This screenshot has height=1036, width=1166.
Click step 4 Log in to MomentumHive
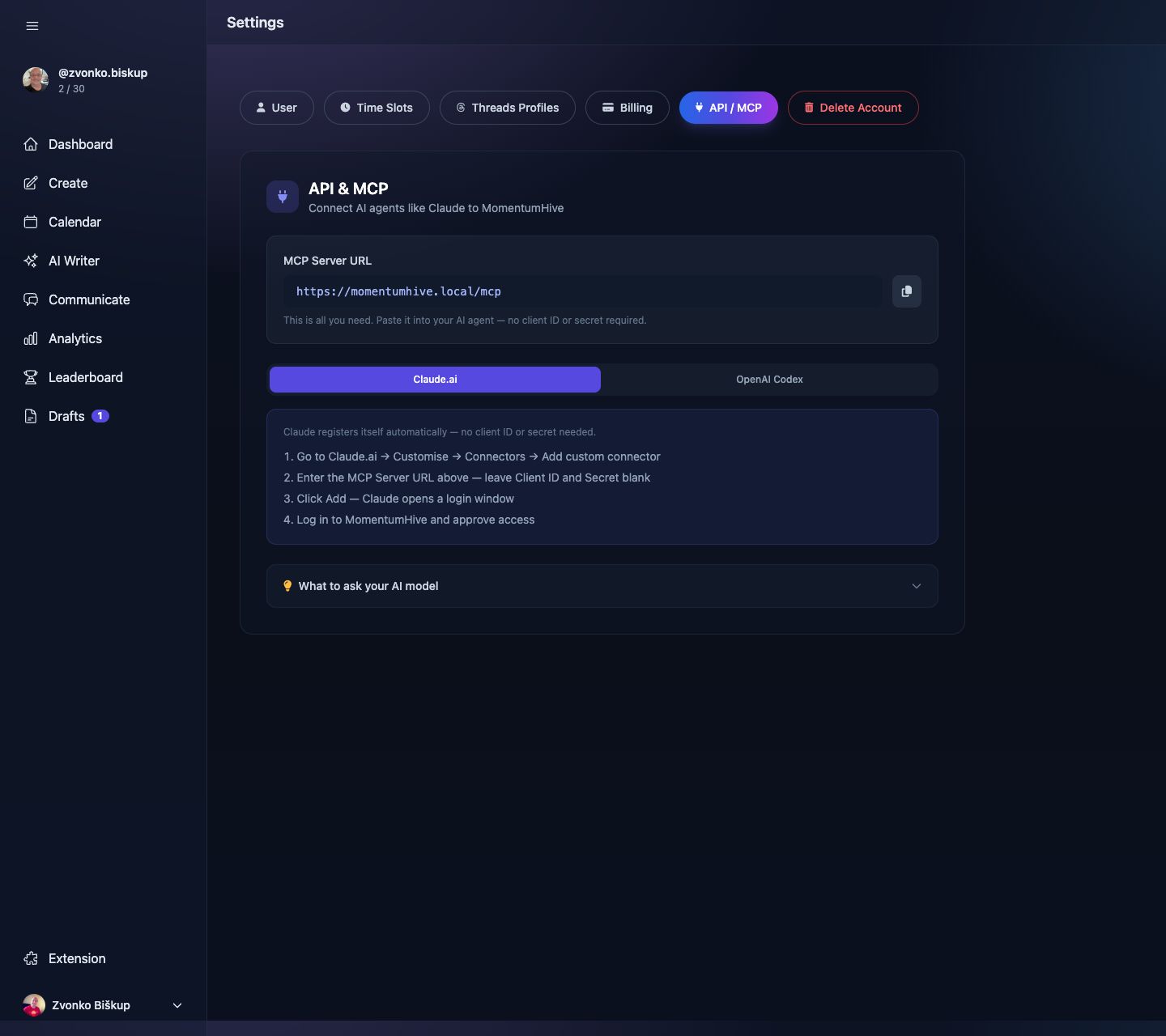(x=409, y=520)
